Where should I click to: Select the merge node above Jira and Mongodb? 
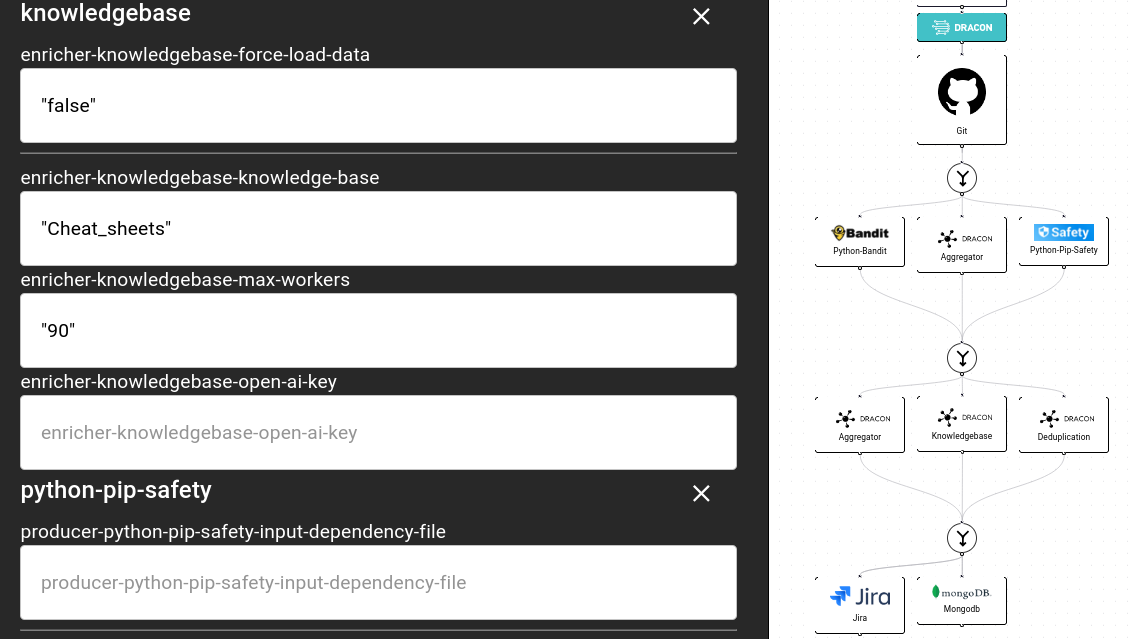[x=961, y=537]
